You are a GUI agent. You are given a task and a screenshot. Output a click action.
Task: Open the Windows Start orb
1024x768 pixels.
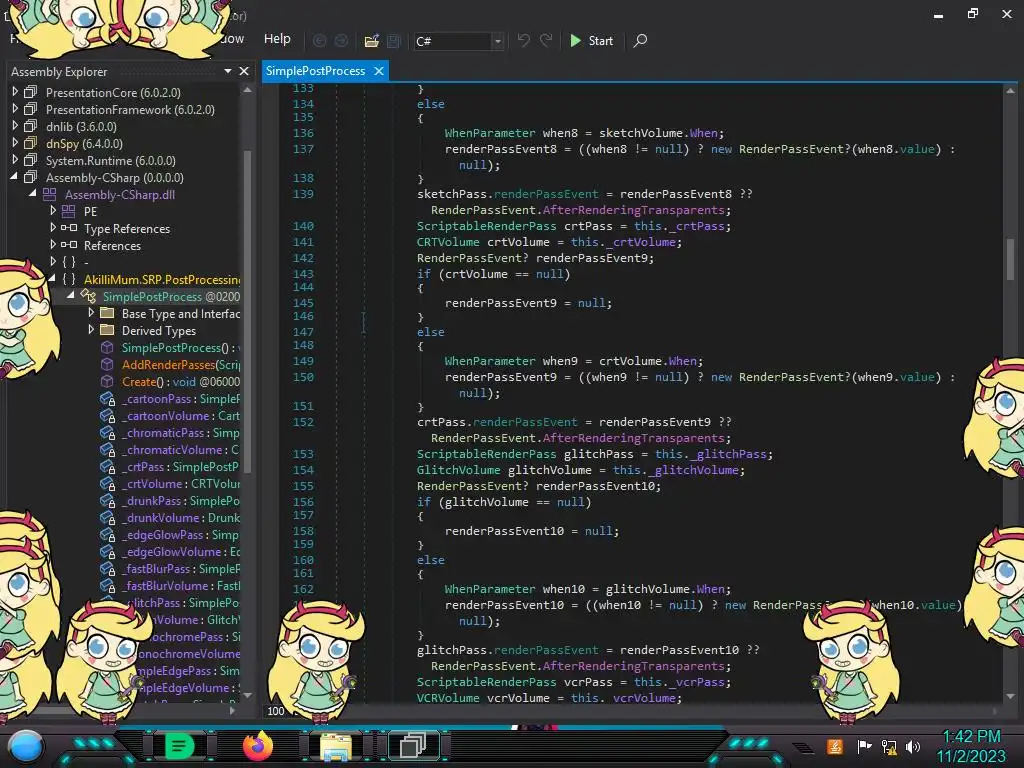(x=26, y=747)
